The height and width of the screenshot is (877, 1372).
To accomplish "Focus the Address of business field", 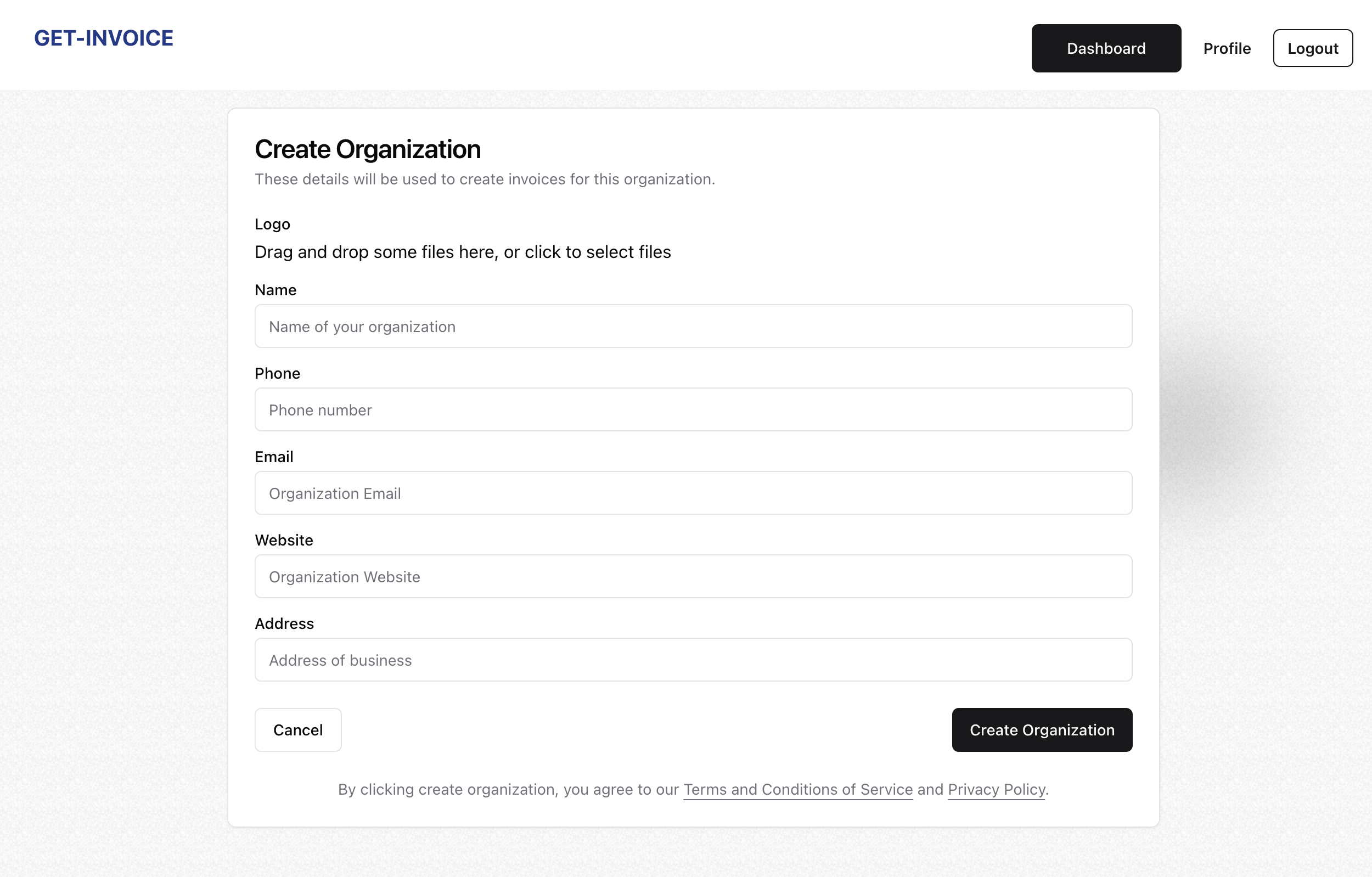I will [x=693, y=660].
